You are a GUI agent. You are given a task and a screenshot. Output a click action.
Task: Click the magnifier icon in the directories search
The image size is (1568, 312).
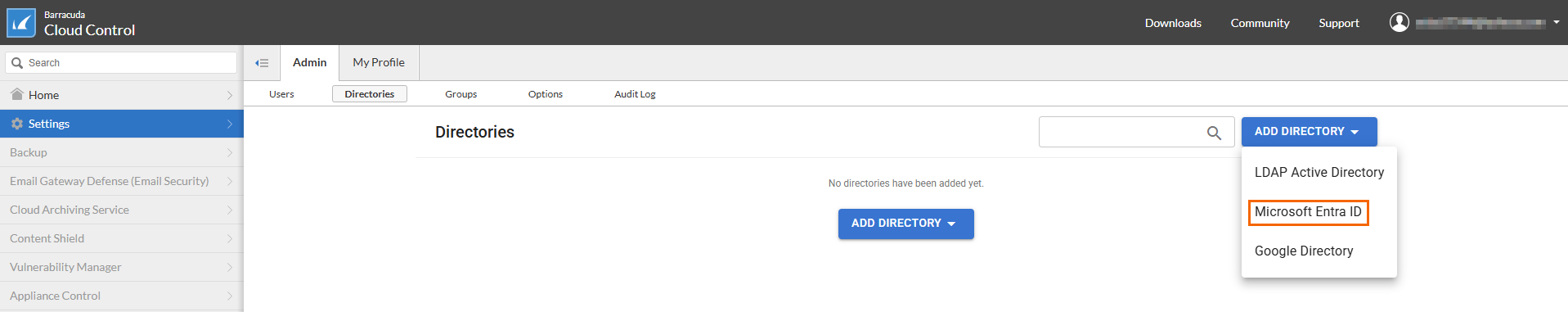1214,133
